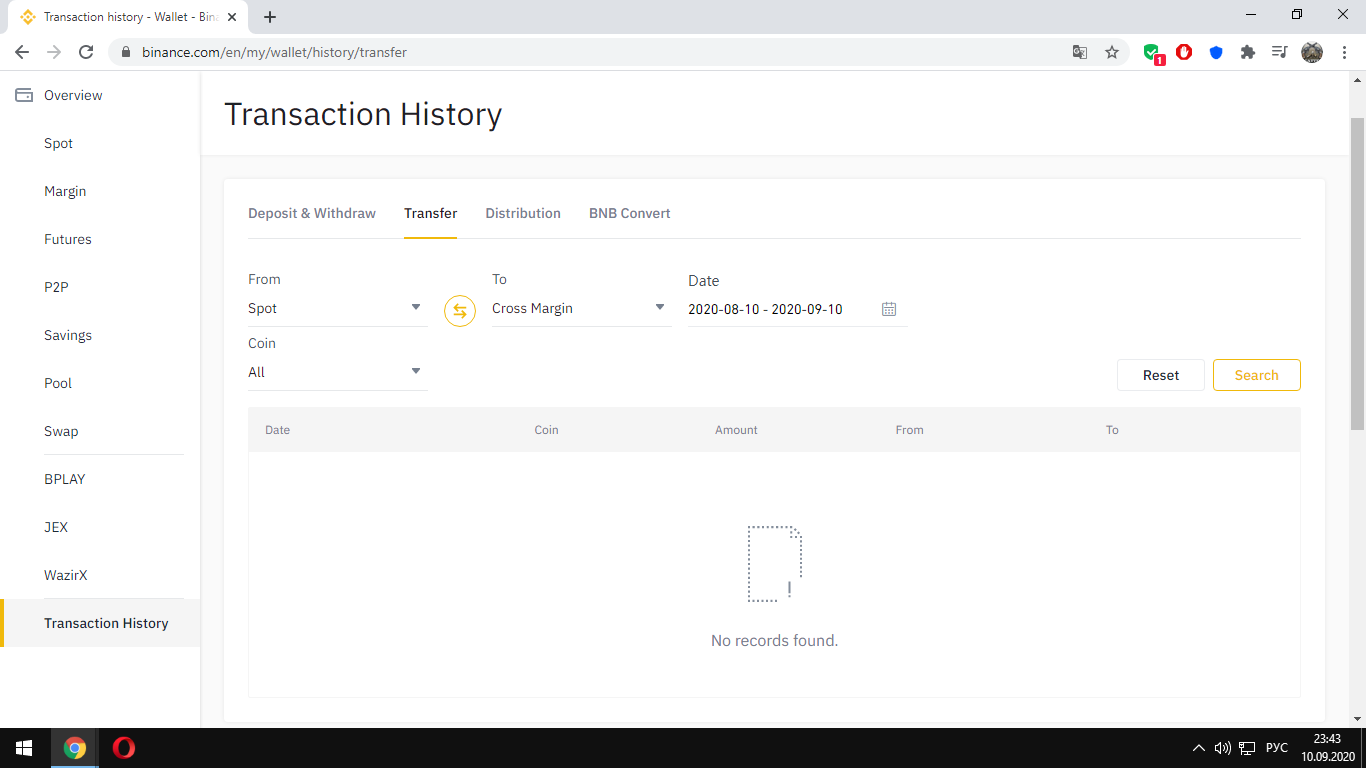Click the Overview wallet icon in sidebar
Viewport: 1366px width, 768px height.
pyautogui.click(x=24, y=95)
